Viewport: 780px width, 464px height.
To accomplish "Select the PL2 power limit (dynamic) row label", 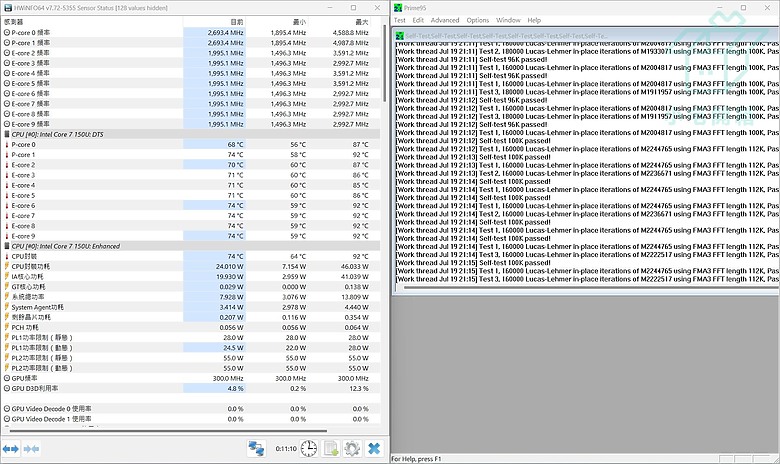I will 42,368.
